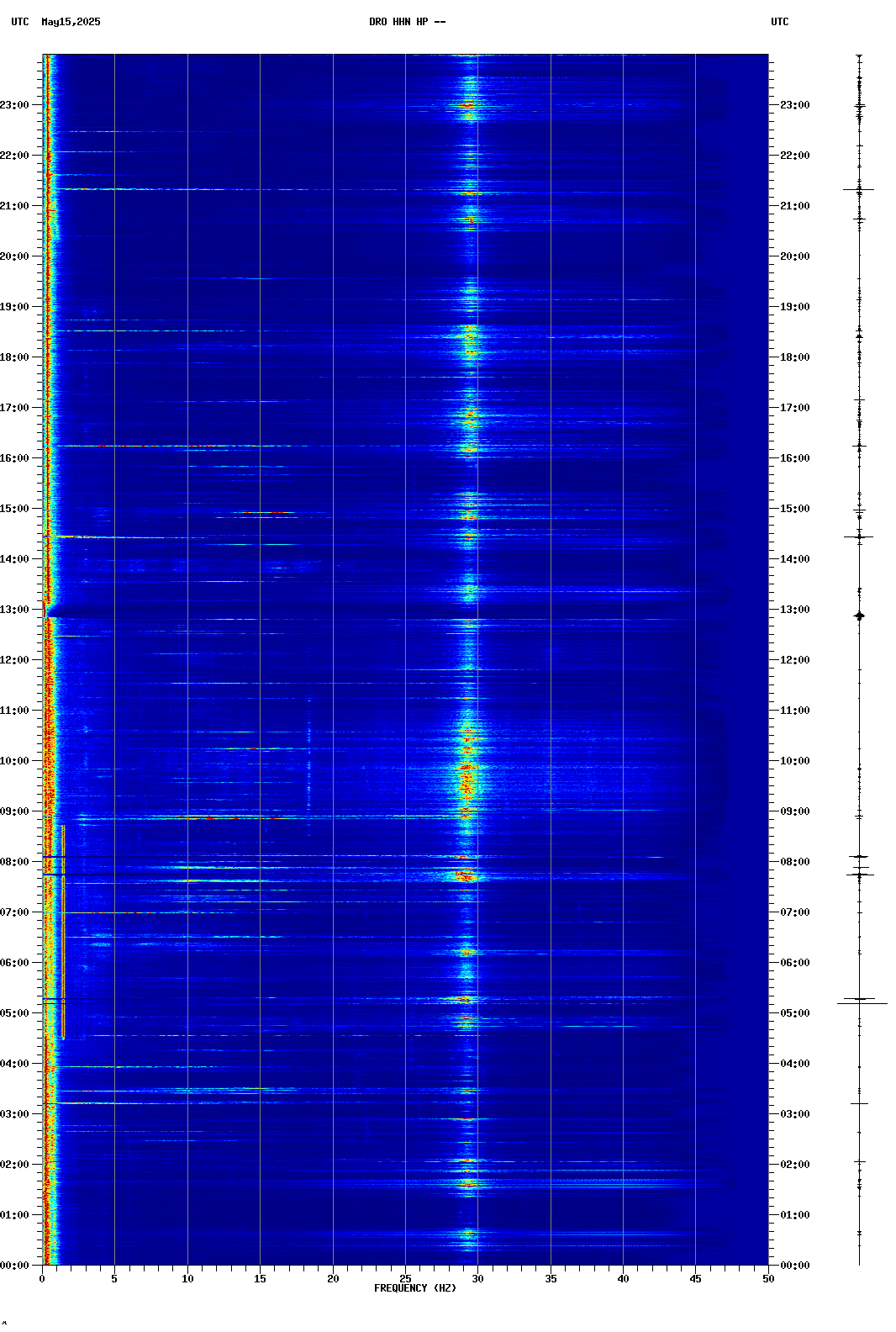Click the seismogram spike near 14:30
Screen dimensions: 896x1332
coord(859,536)
